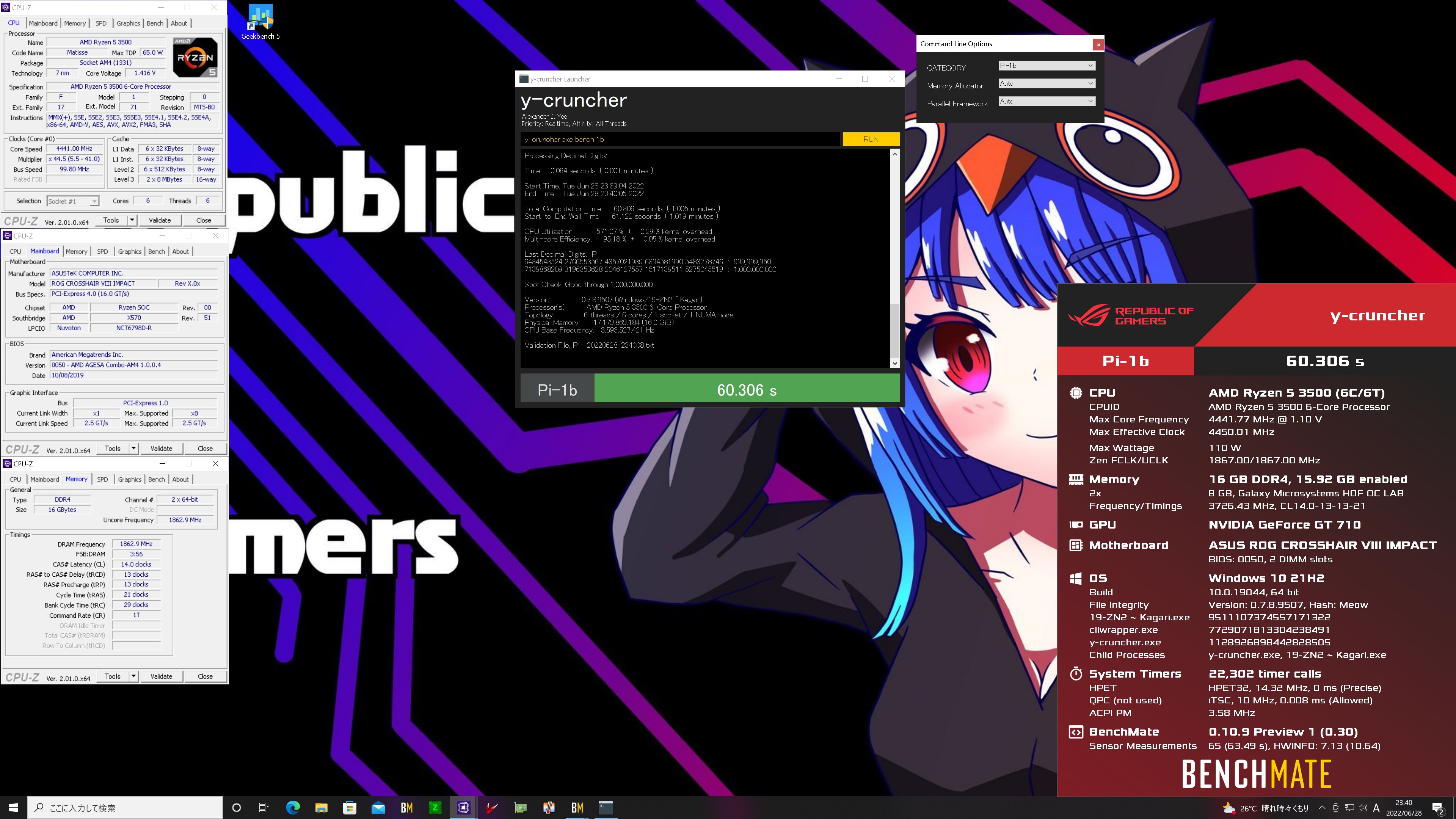
Task: Click the thermometer taskbar icon
Action: (549, 808)
